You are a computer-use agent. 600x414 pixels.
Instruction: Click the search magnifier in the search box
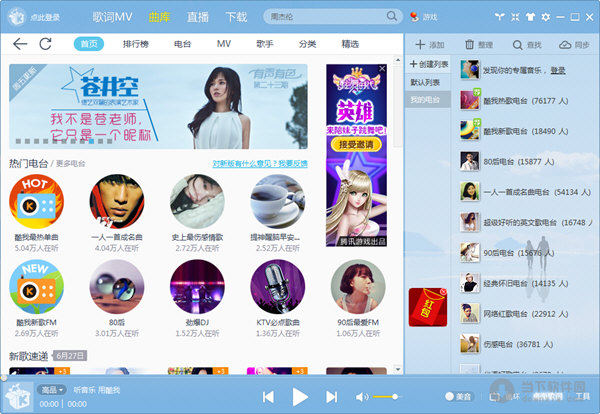pos(391,16)
